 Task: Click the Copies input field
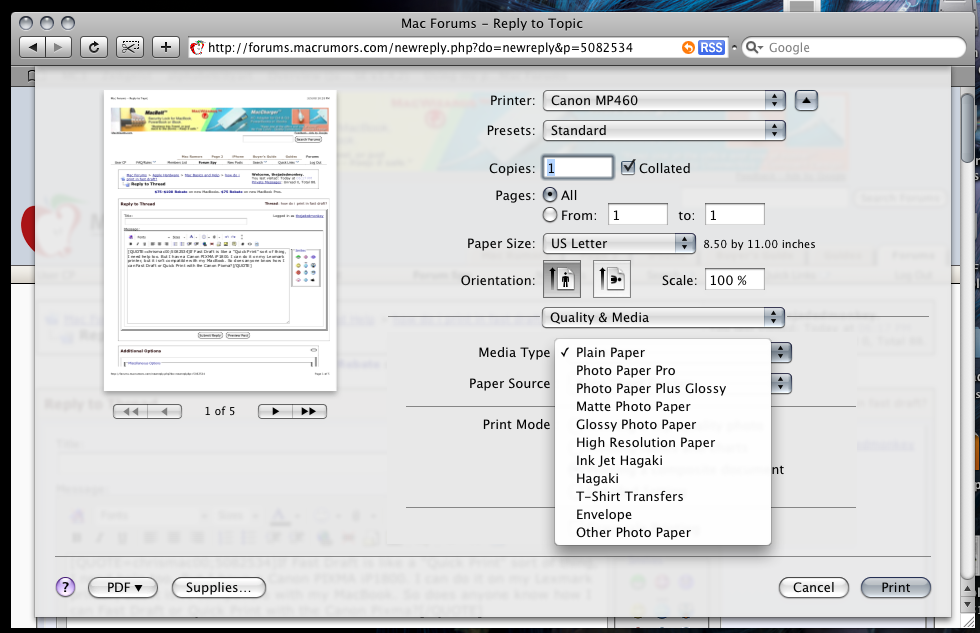click(x=578, y=167)
